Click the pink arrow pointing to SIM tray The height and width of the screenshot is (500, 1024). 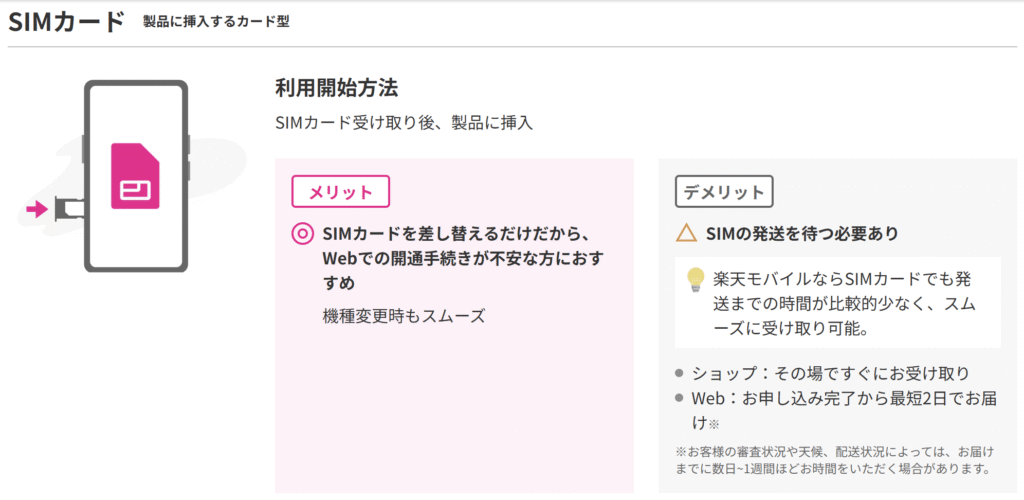37,210
